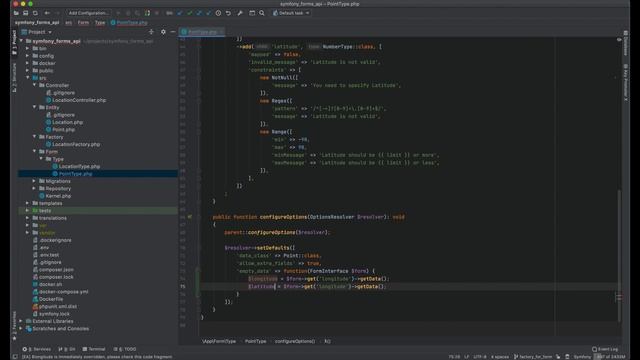Screen dimensions: 640x360
Task: Click the Save All toolbar icon
Action: coord(25,13)
